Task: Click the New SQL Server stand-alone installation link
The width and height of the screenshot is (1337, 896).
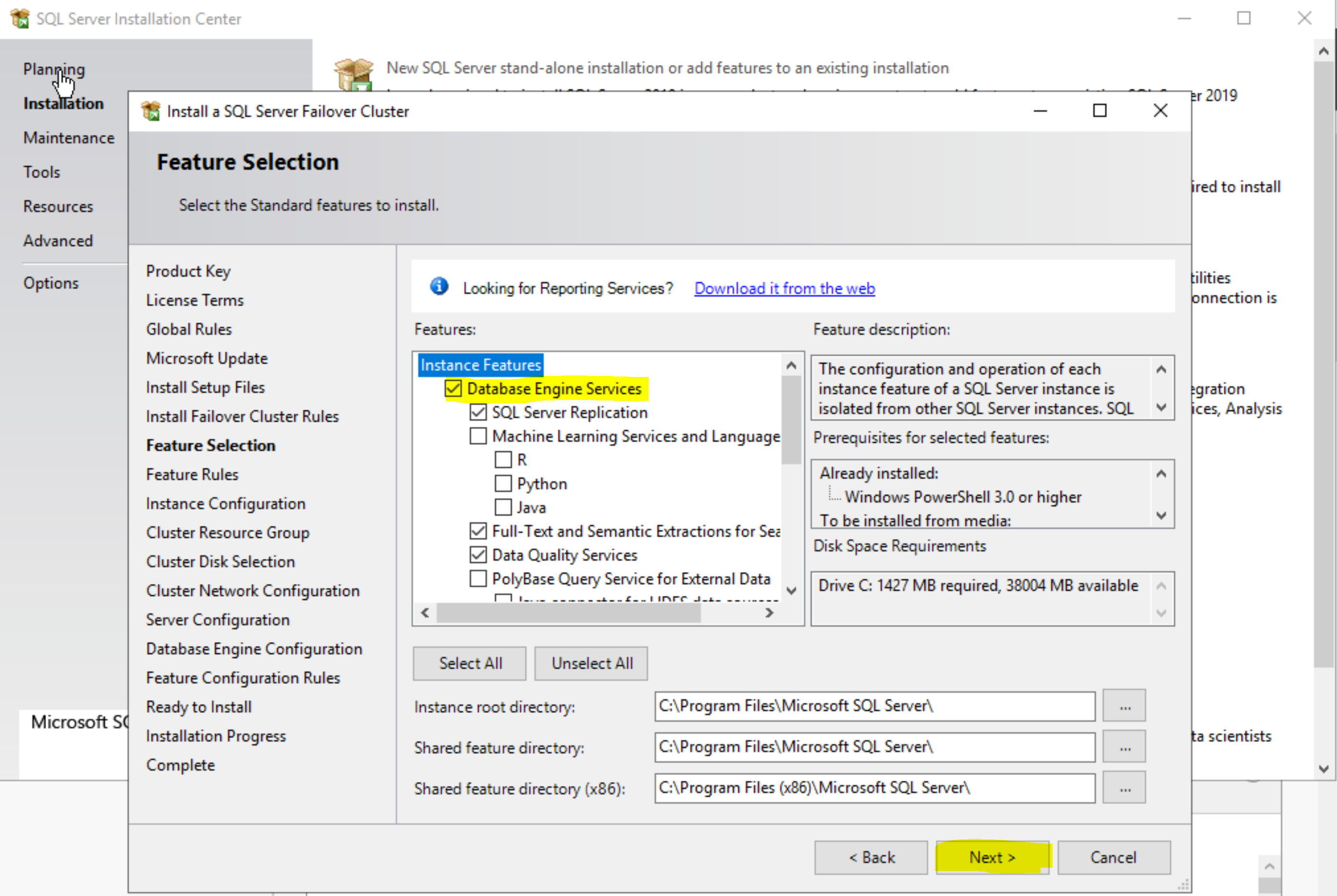Action: (667, 68)
